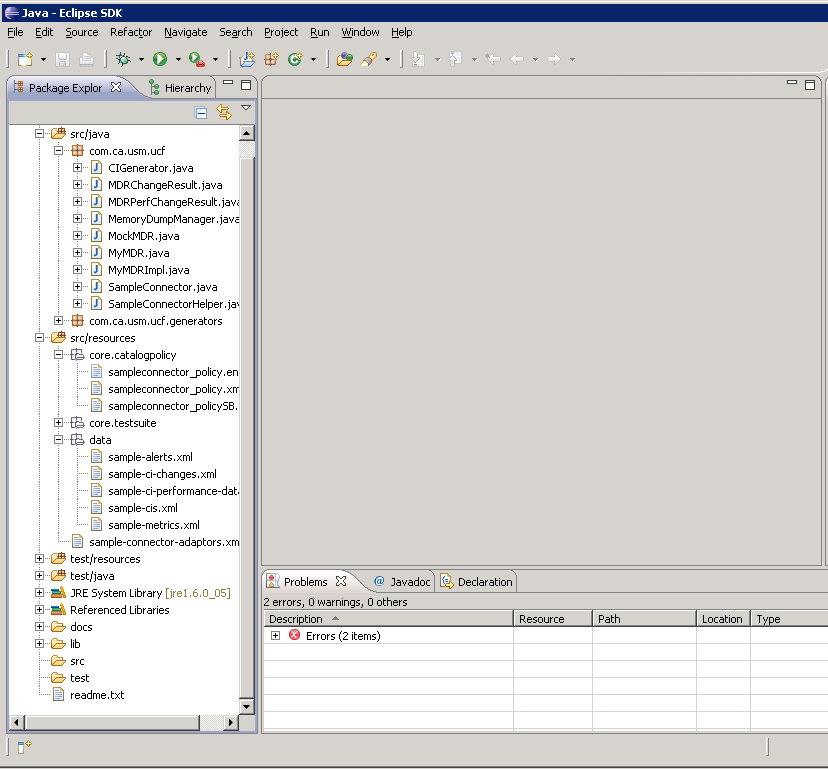Screen dimensions: 828x769
Task: Click the Open Type toolbar icon
Action: click(344, 60)
